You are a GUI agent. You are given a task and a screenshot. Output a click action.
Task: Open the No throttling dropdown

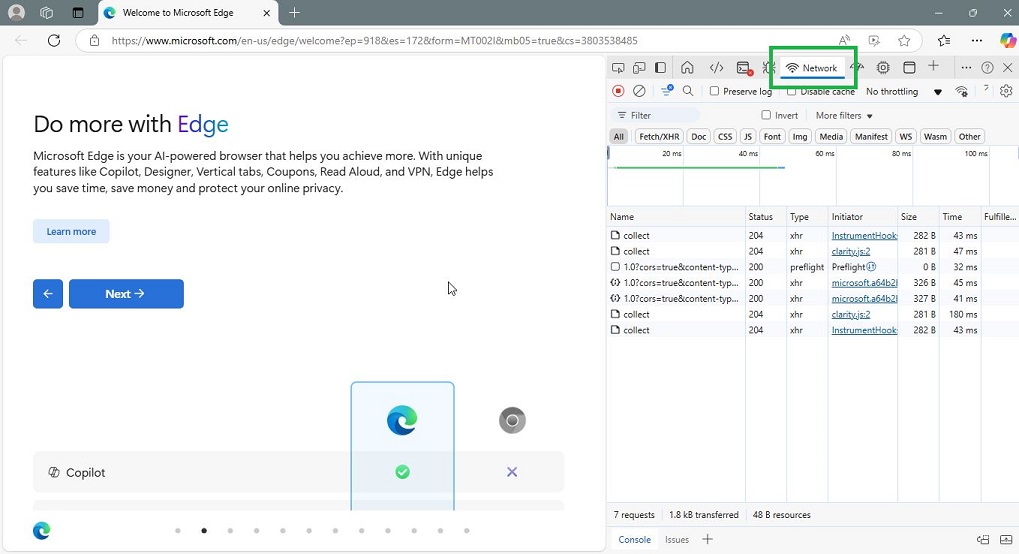click(904, 92)
